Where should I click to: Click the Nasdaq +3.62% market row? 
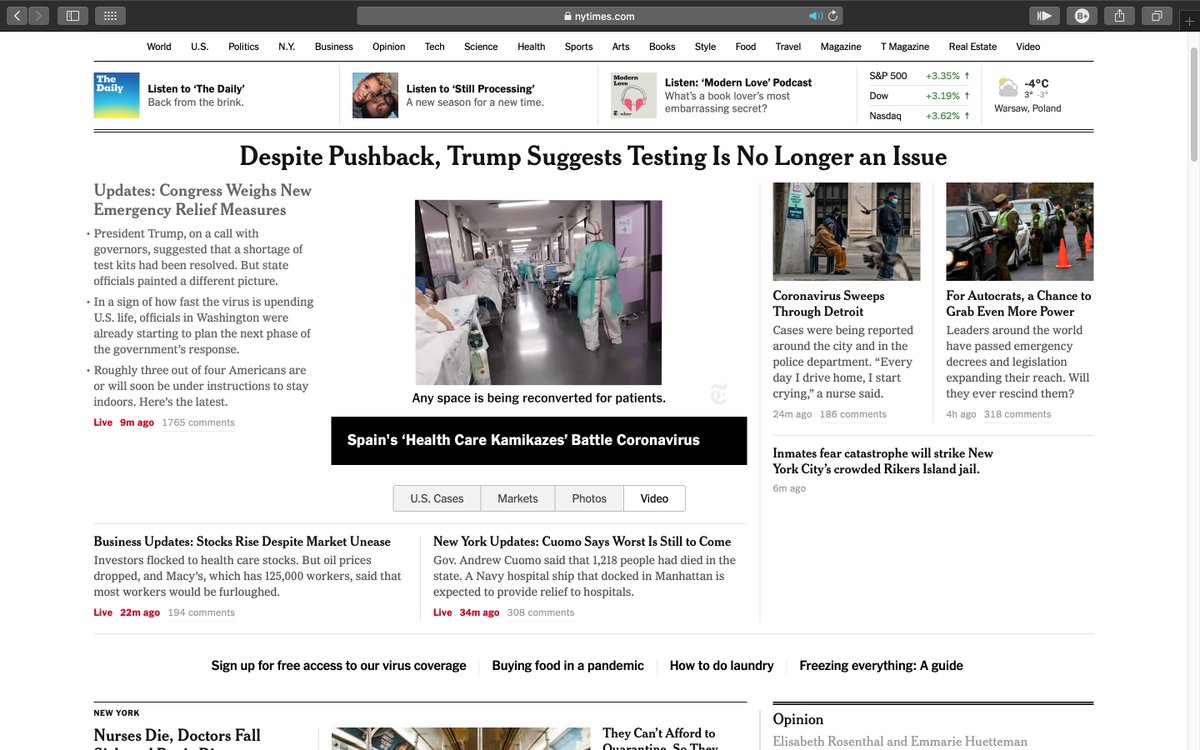[x=920, y=116]
